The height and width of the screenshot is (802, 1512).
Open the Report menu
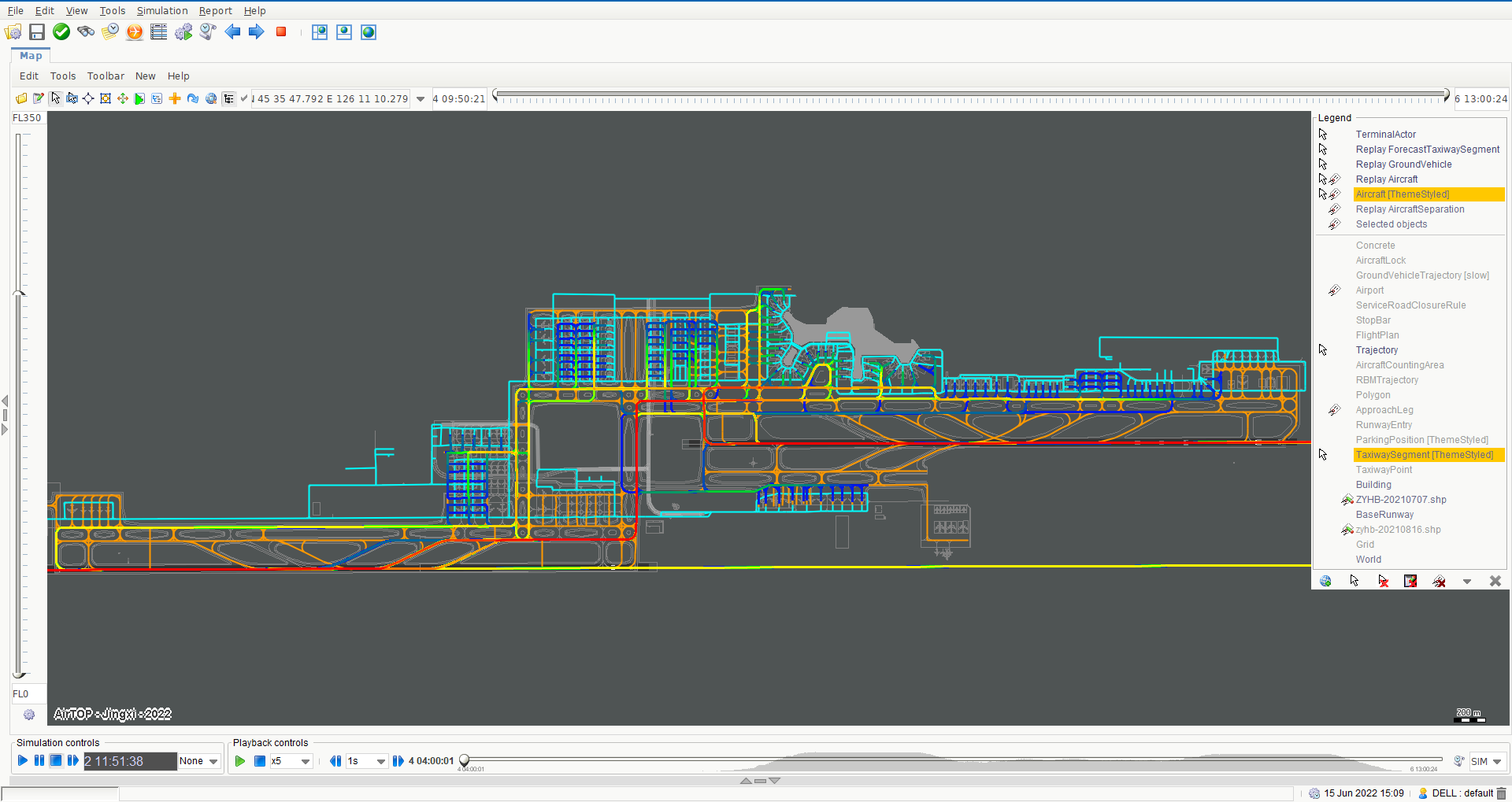[215, 10]
